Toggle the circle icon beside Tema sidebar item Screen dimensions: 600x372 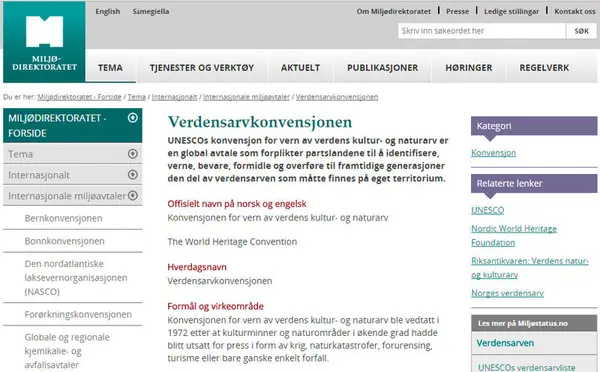point(132,154)
